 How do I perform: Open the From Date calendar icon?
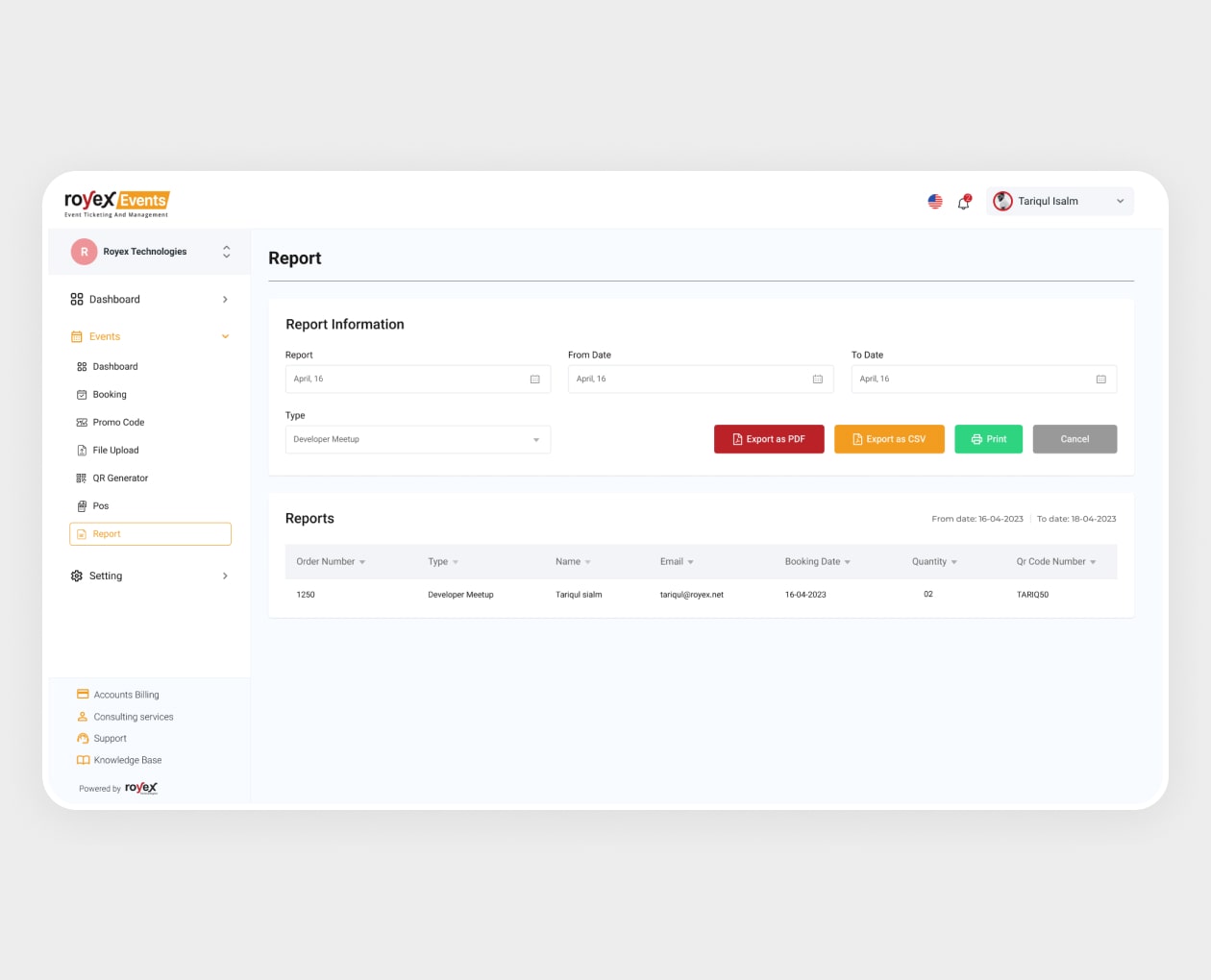[818, 380]
